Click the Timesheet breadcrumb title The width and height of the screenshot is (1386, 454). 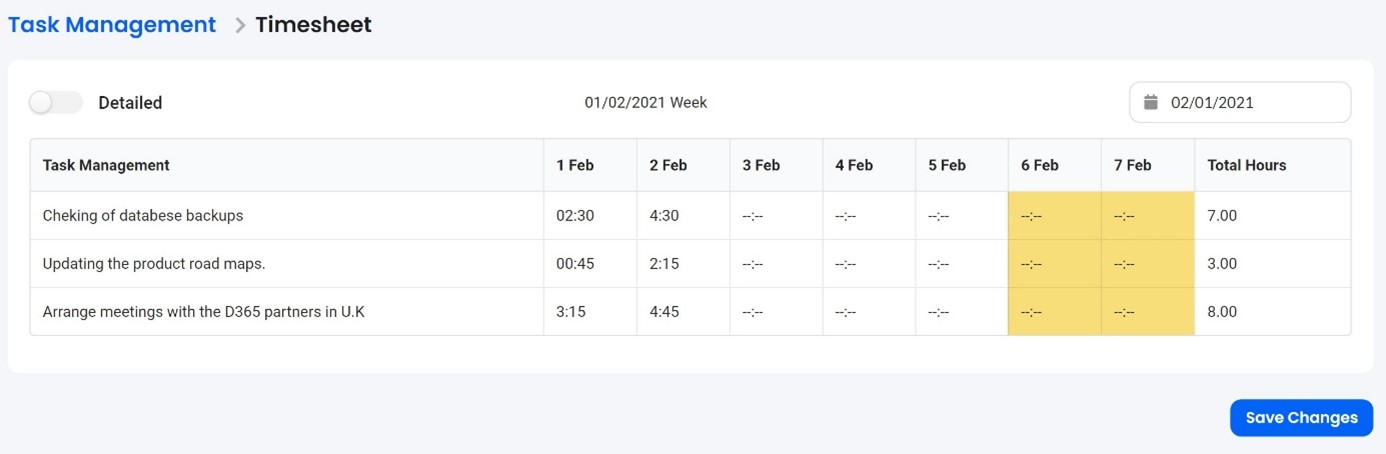click(x=313, y=25)
